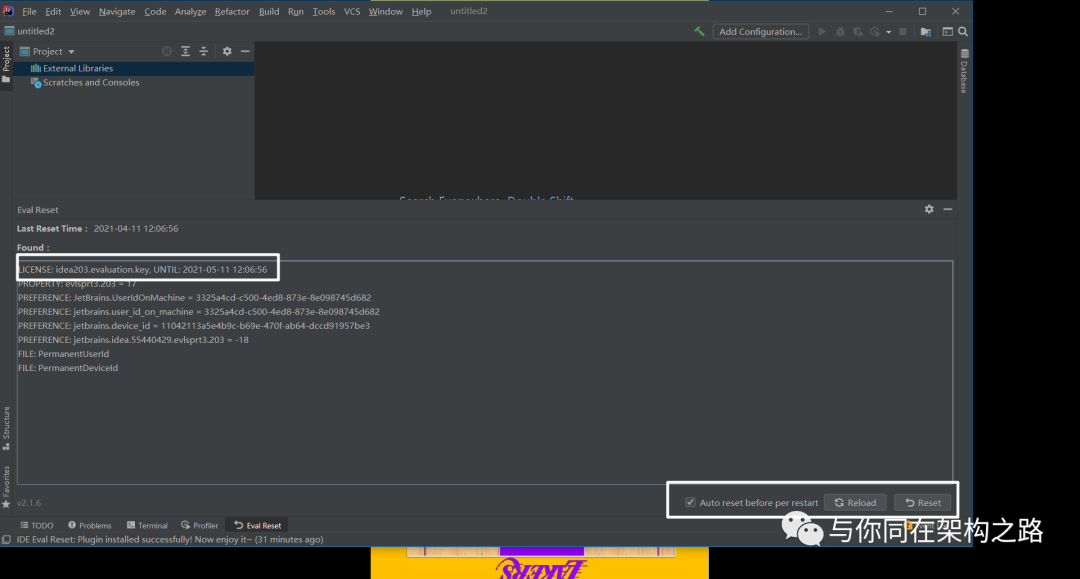
Task: Open the Profiler tool window tab
Action: [x=200, y=525]
